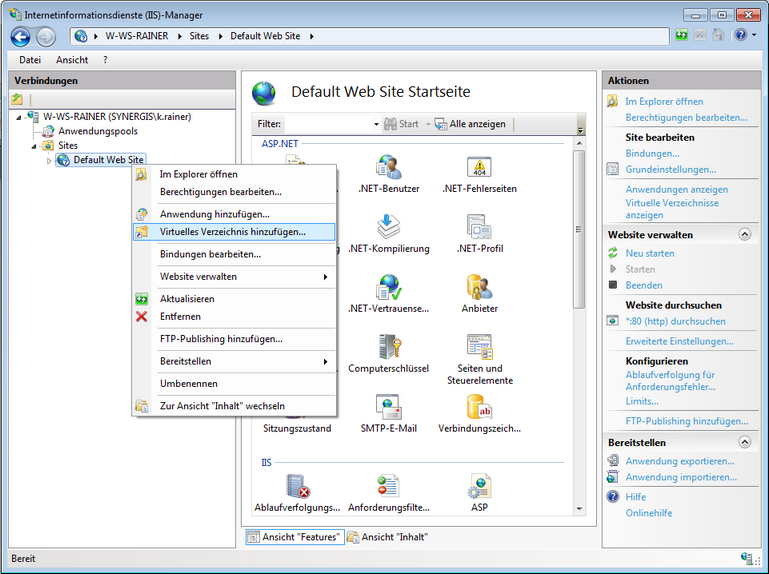This screenshot has width=769, height=574.
Task: Click Im Explorer öffnen in Aktionen
Action: point(664,102)
